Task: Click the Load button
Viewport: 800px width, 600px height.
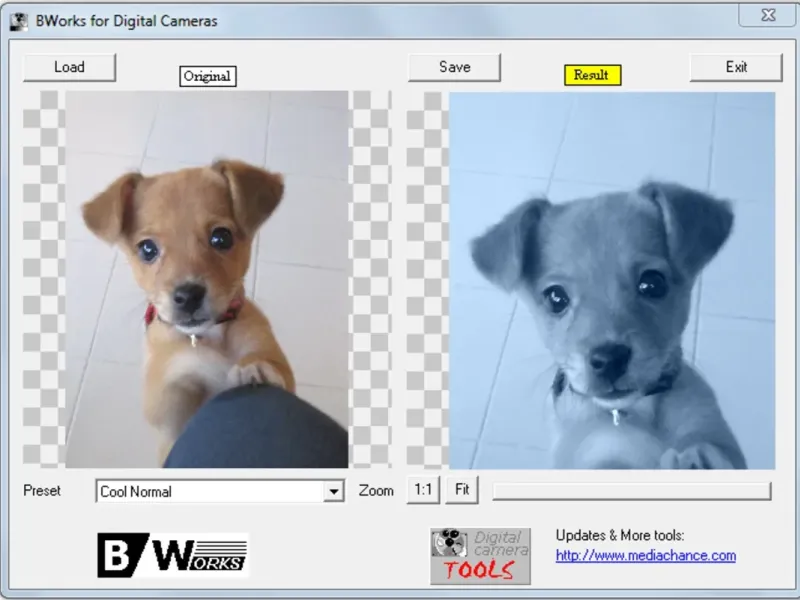Action: point(69,67)
